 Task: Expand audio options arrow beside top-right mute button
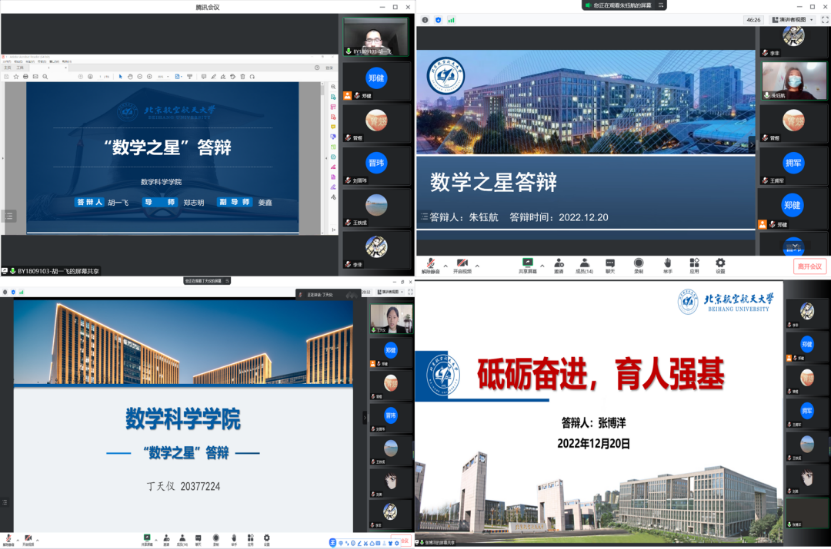(x=444, y=263)
